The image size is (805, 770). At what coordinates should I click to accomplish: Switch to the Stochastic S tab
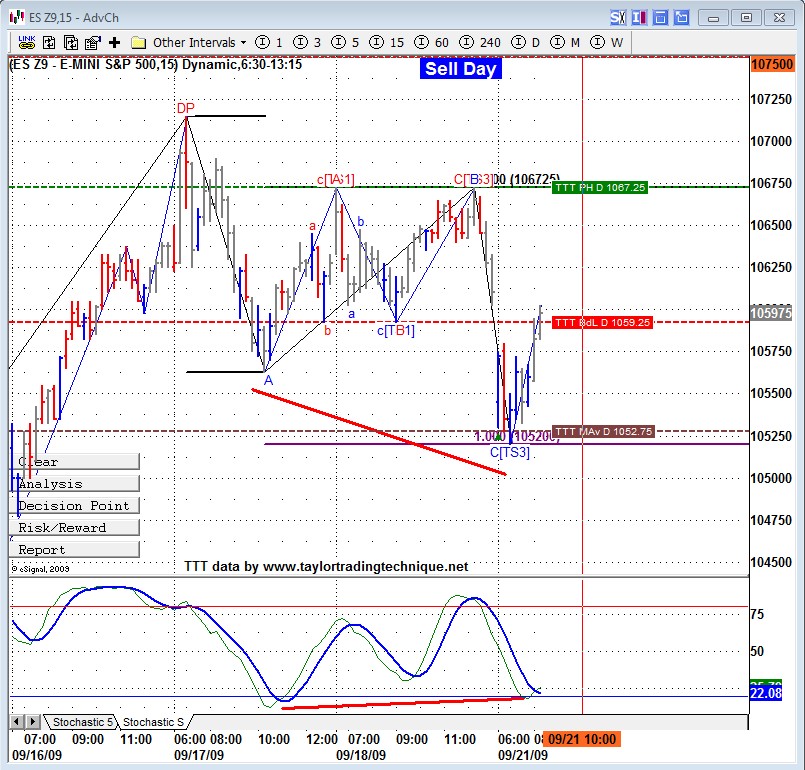coord(153,722)
